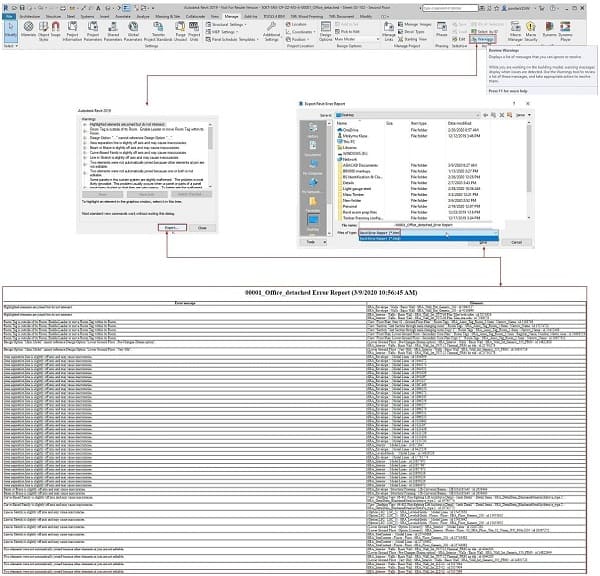Expand the Select panel dropdown
Screen dimensions: 600x576
(x=10, y=46)
